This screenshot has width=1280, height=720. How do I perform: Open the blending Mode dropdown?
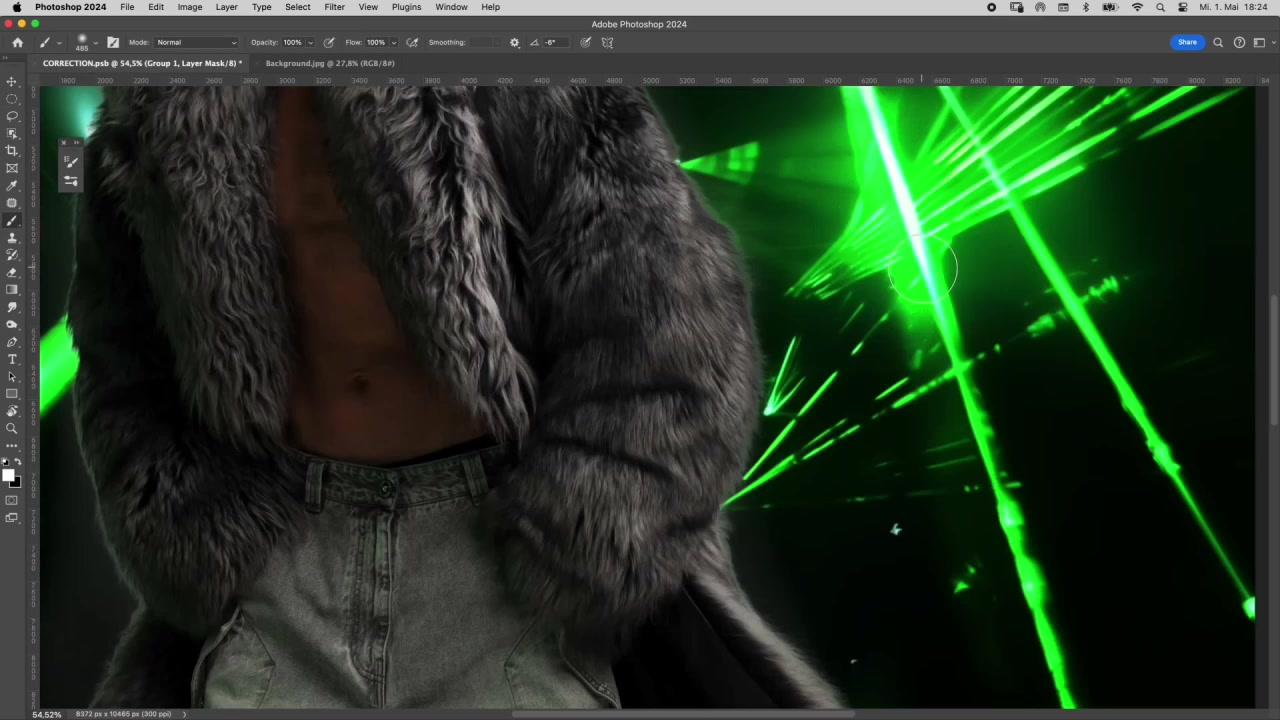coord(196,43)
